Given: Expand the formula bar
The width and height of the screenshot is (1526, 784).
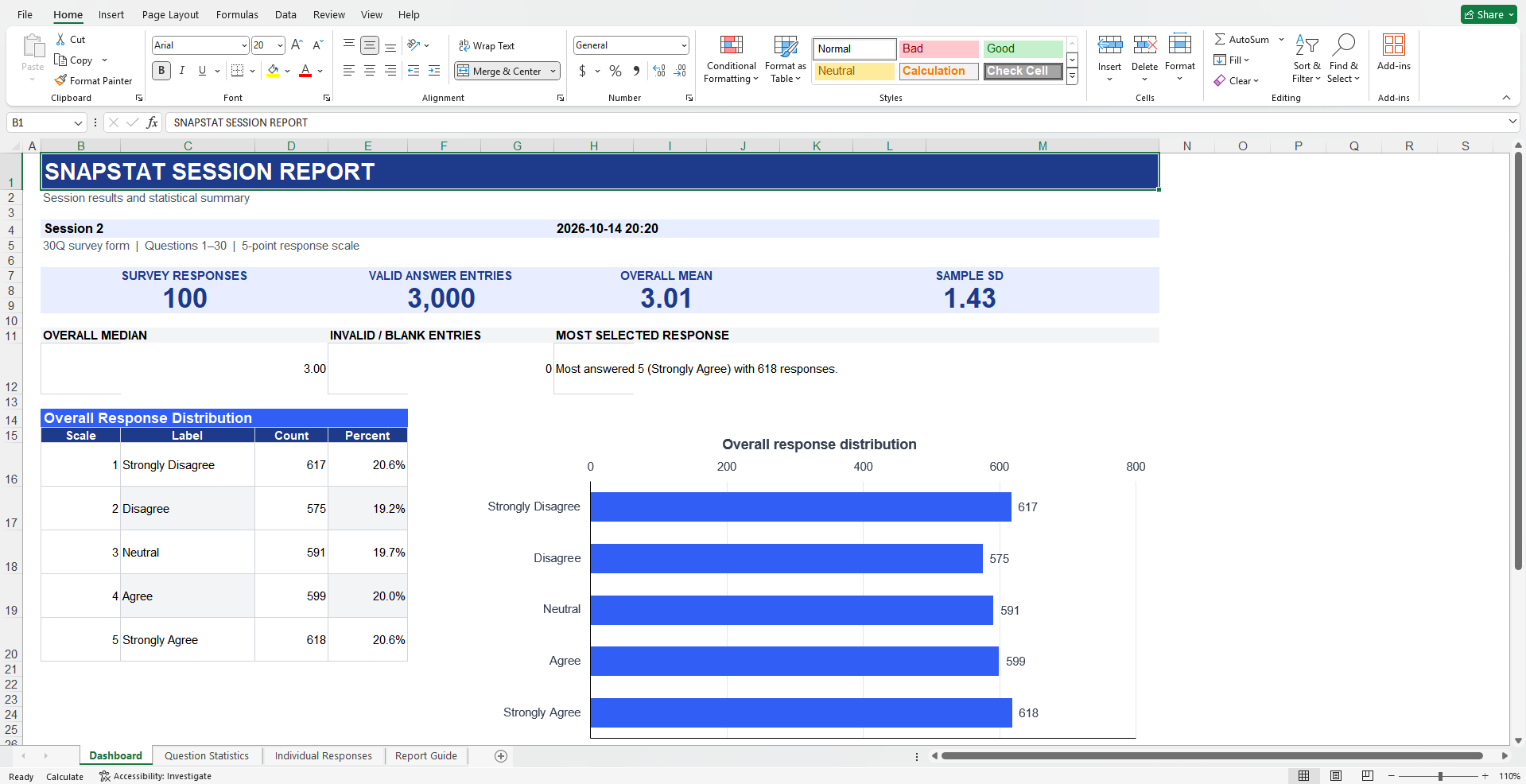Looking at the screenshot, I should 1512,122.
